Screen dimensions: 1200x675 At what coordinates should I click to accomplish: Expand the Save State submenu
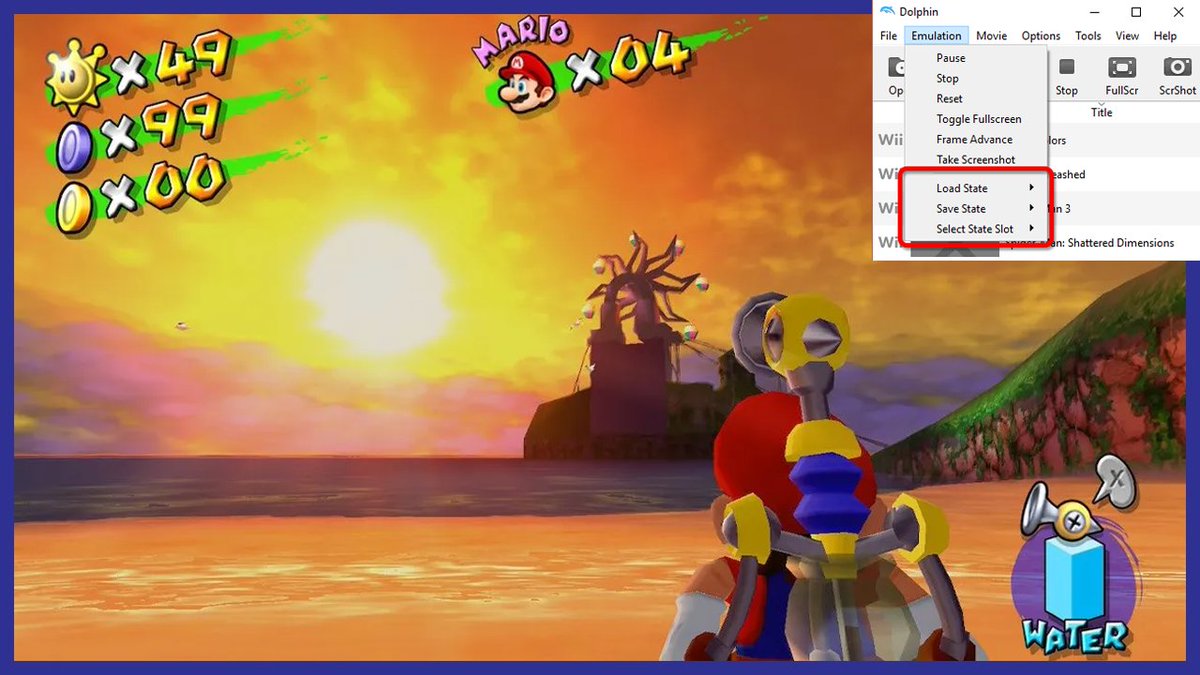(976, 209)
